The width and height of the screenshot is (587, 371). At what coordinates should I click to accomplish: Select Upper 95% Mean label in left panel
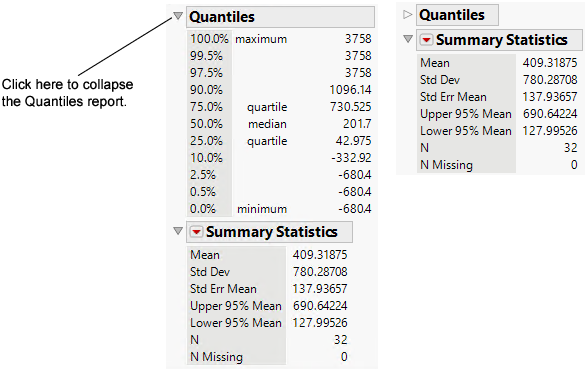[x=235, y=306]
